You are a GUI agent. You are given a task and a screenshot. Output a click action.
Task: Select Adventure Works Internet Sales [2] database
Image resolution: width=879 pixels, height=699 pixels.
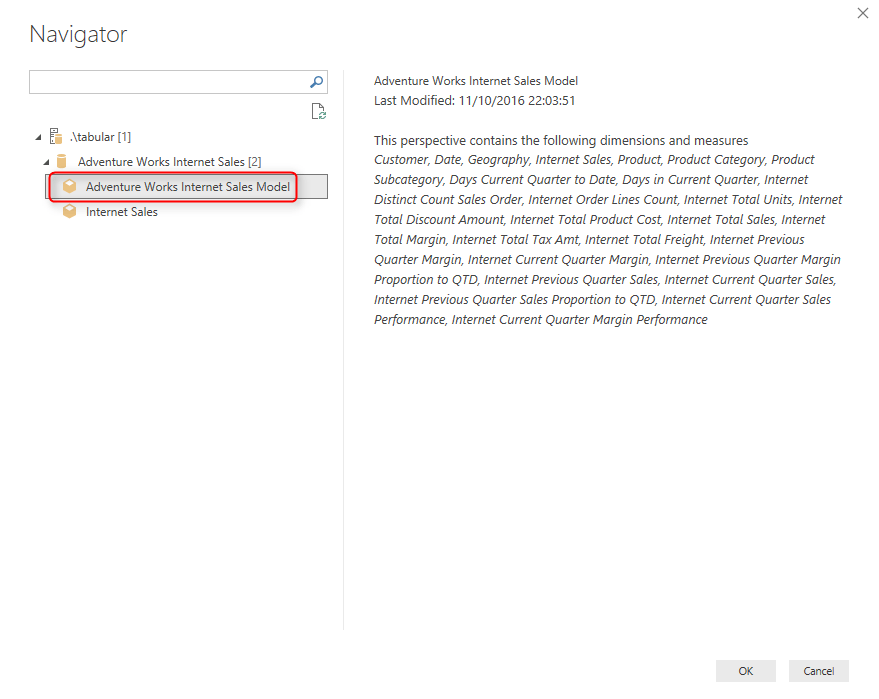[169, 162]
